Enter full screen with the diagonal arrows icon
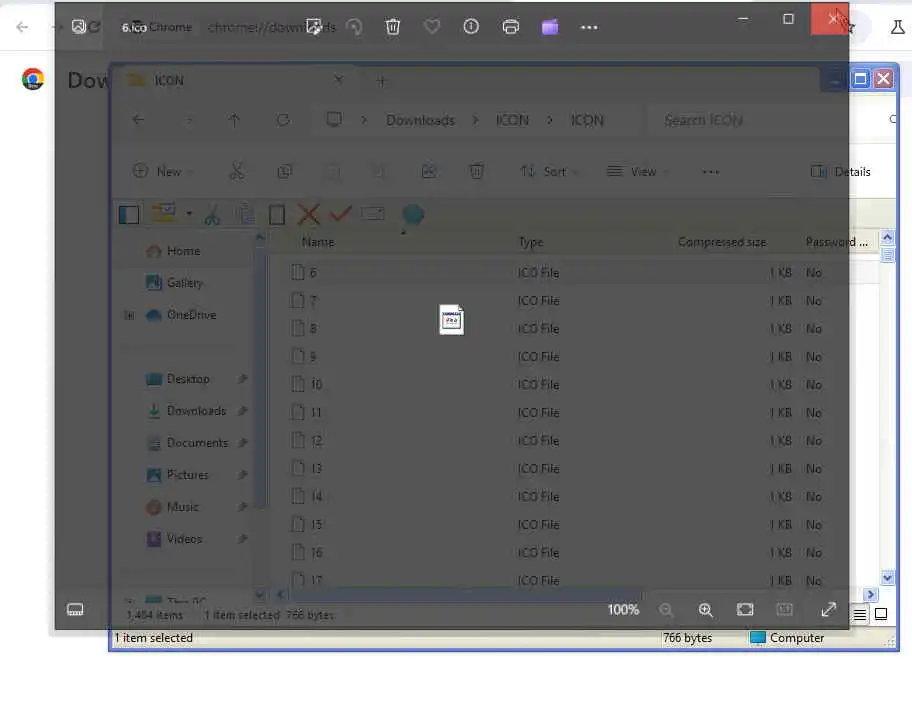912x702 pixels. pyautogui.click(x=828, y=609)
